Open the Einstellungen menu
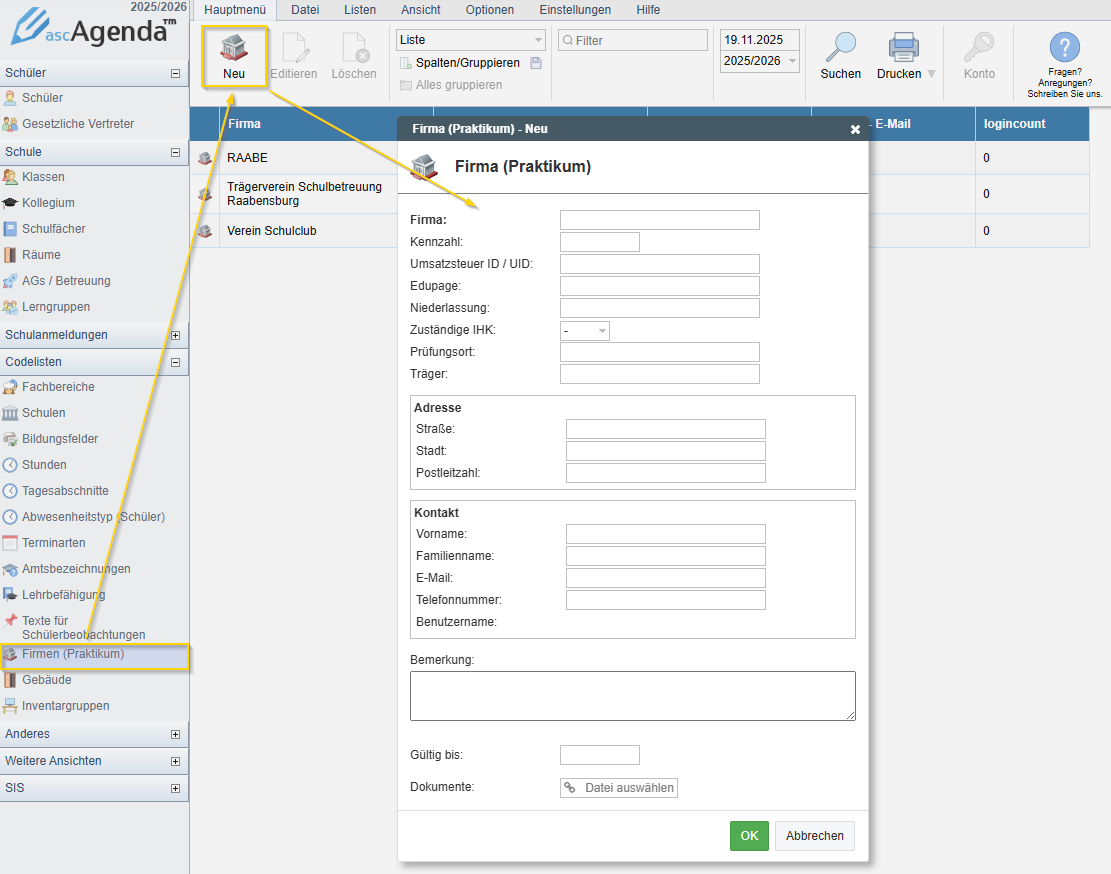The height and width of the screenshot is (874, 1111). coord(575,10)
